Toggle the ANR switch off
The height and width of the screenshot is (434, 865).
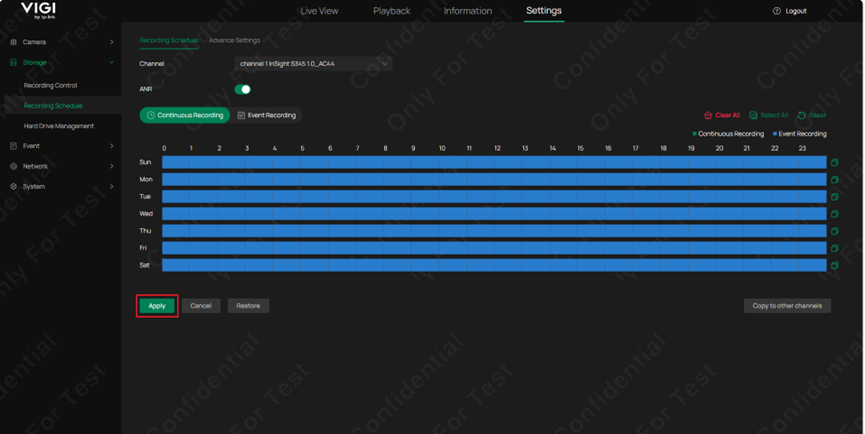pyautogui.click(x=243, y=89)
